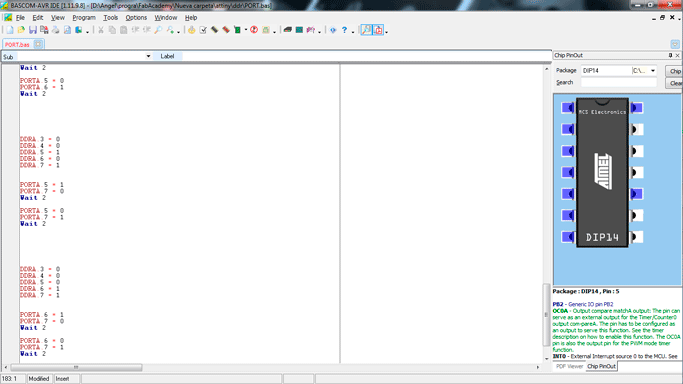Click the editor's vertical scrollbar thumb

click(546, 314)
